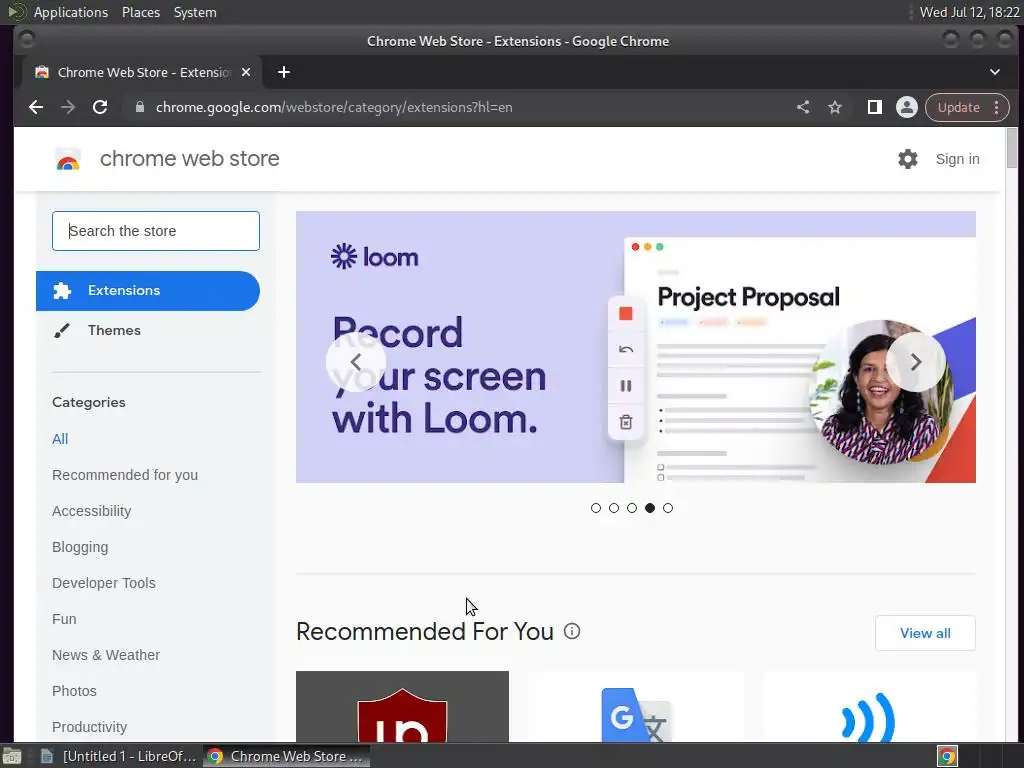Select third carousel dot indicator
The image size is (1024, 768).
632,508
